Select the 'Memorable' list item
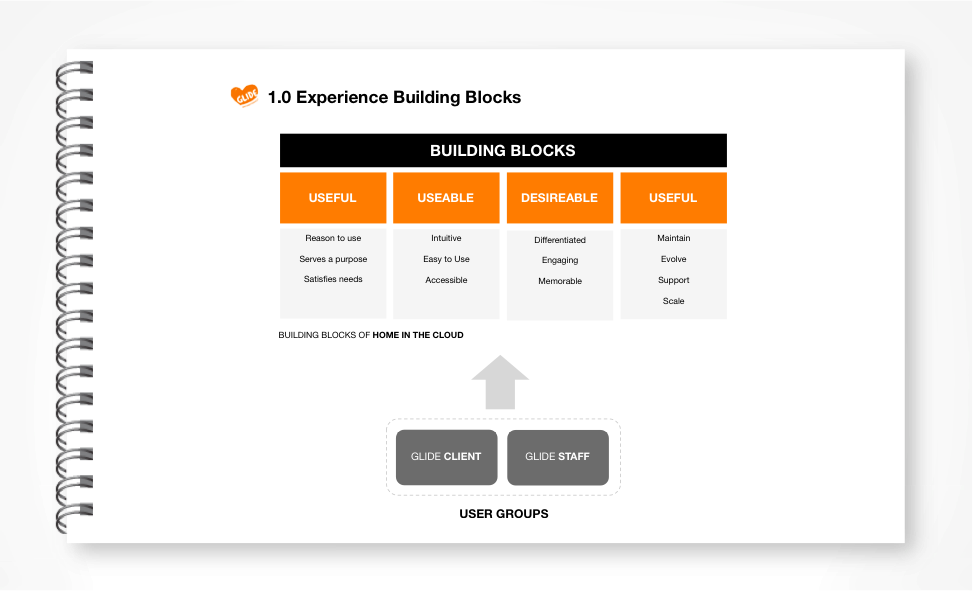Viewport: 973px width, 591px height. (x=560, y=281)
